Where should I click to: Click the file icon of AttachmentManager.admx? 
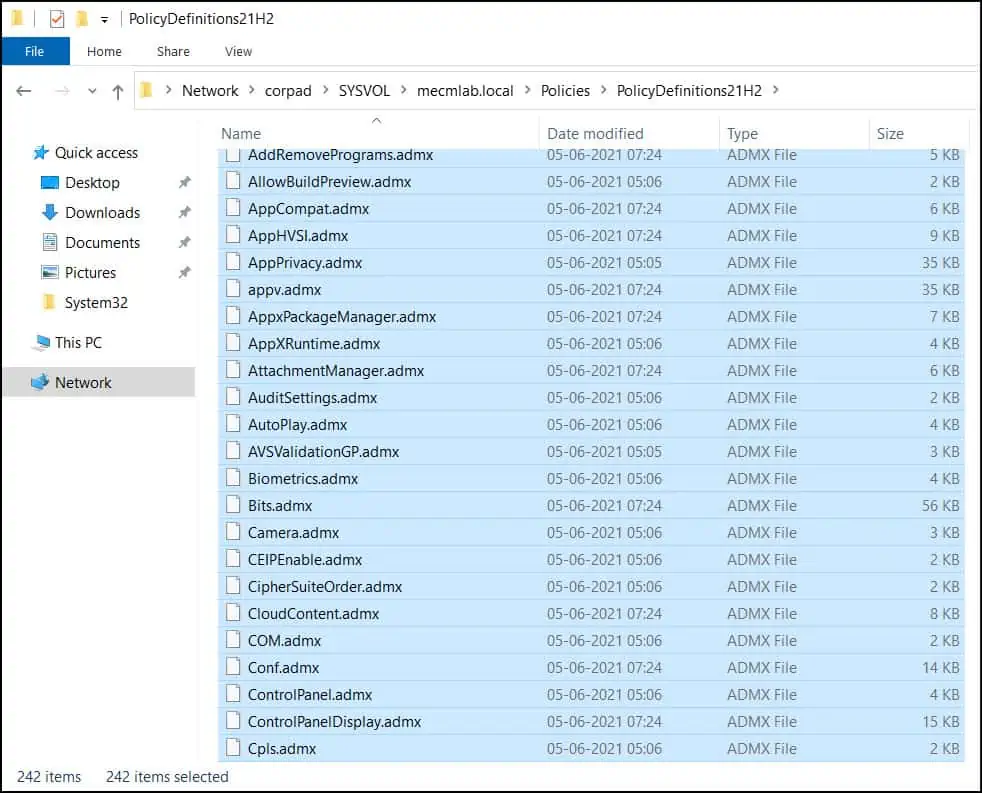point(233,370)
